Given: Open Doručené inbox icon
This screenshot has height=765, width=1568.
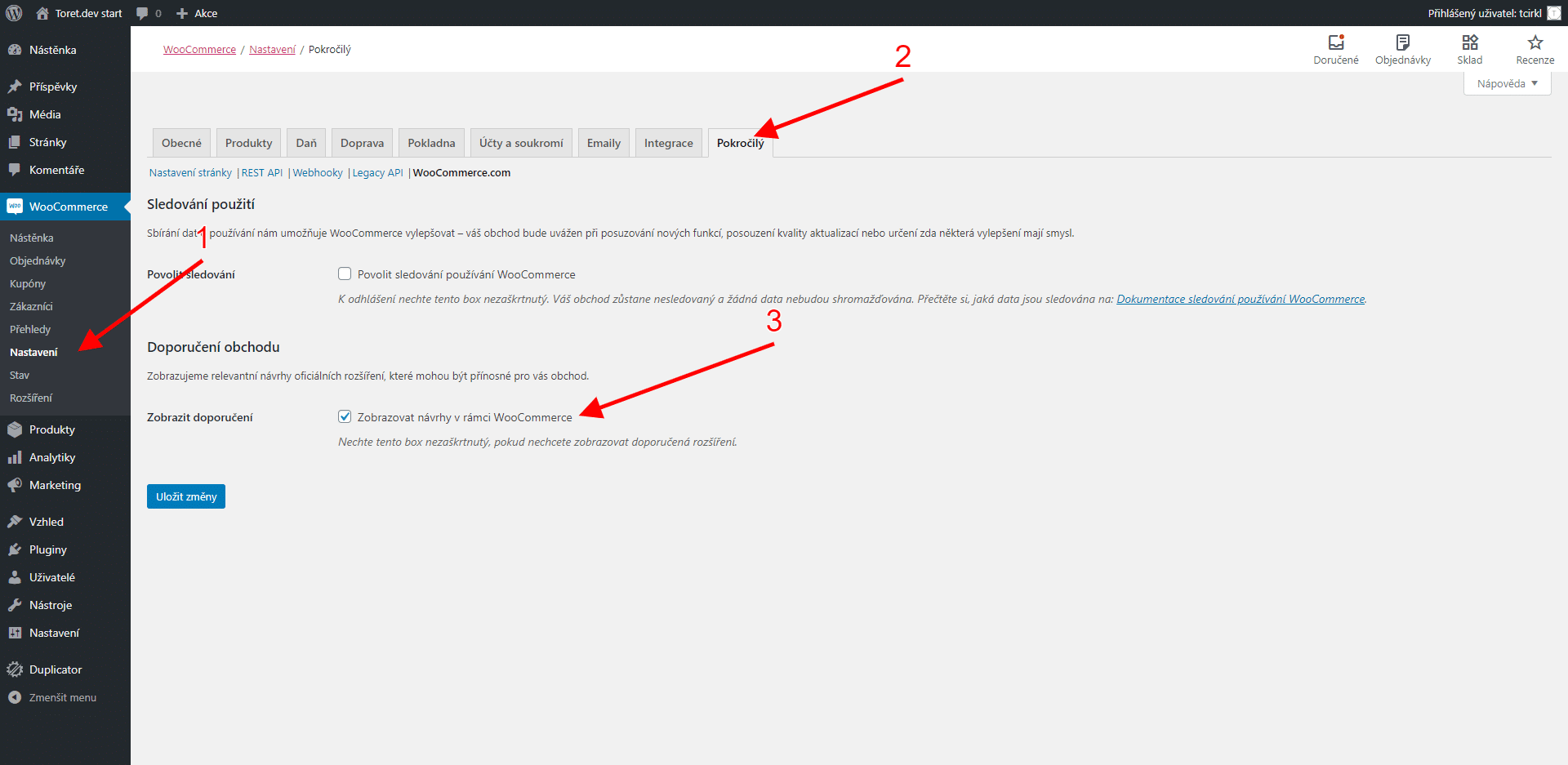Looking at the screenshot, I should coord(1336,42).
